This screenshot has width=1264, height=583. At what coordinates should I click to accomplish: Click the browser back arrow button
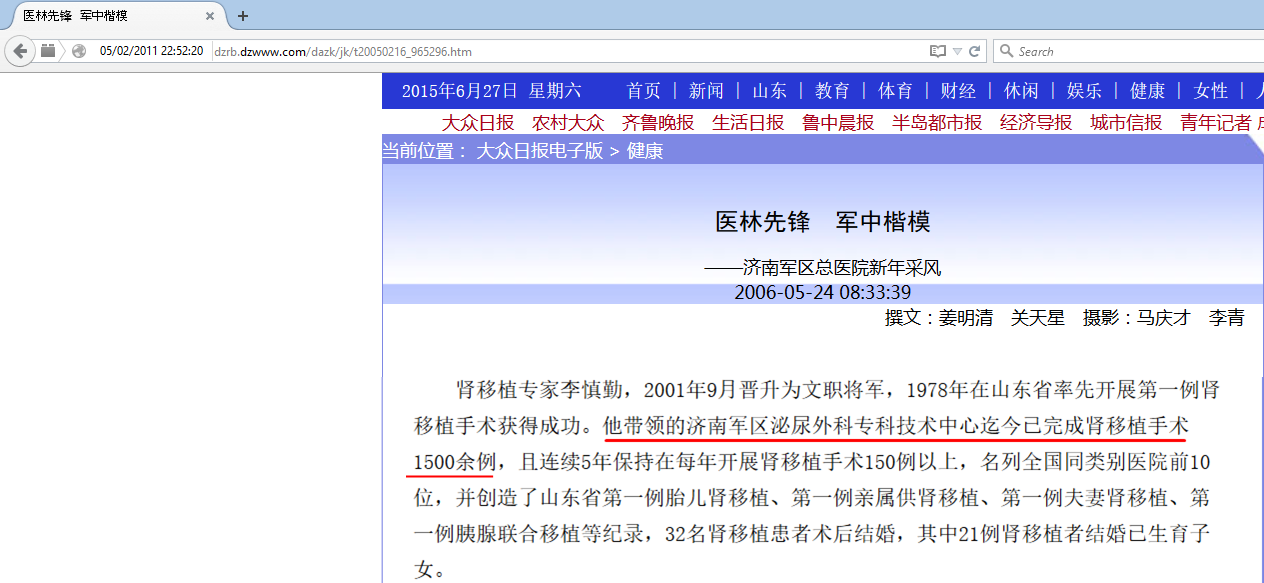[x=20, y=51]
